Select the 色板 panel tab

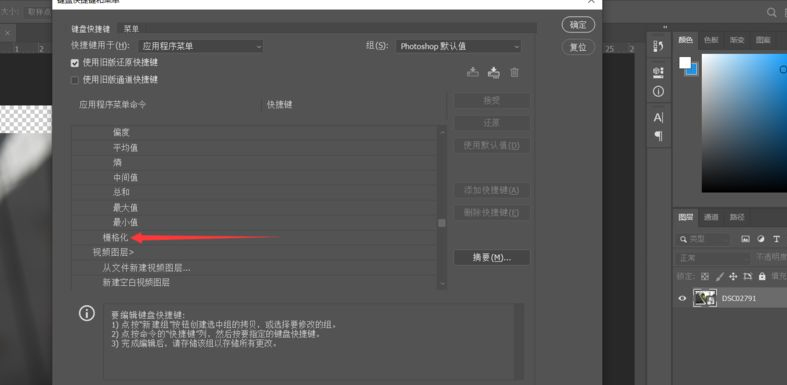[711, 40]
